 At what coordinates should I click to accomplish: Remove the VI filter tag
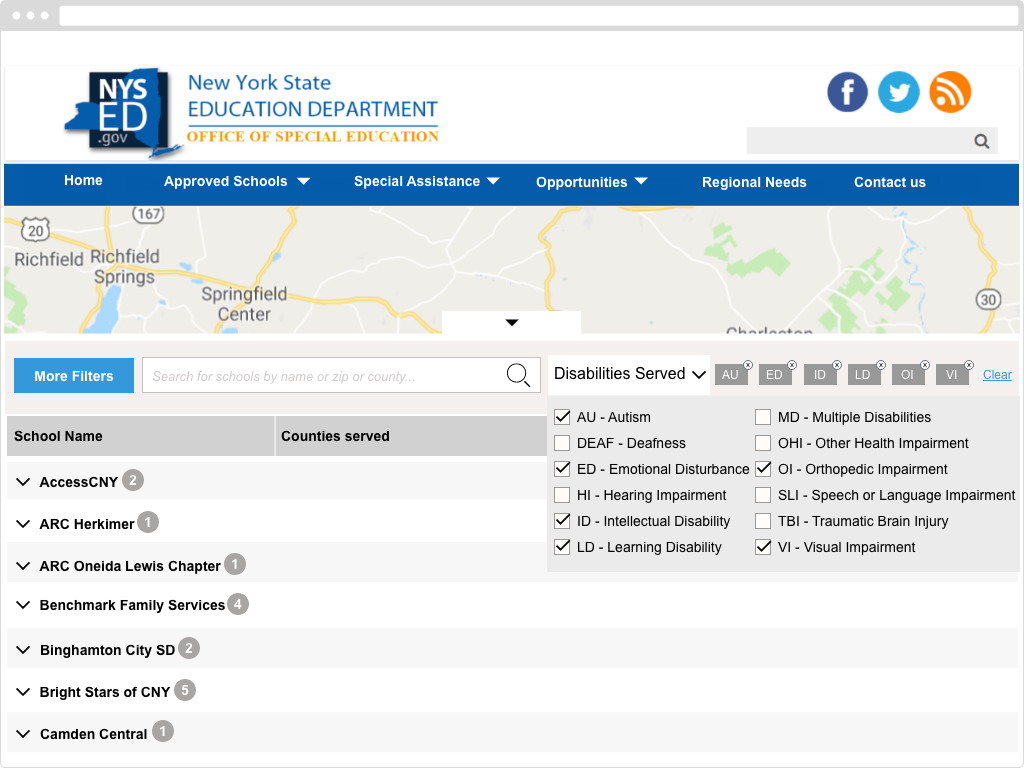969,365
